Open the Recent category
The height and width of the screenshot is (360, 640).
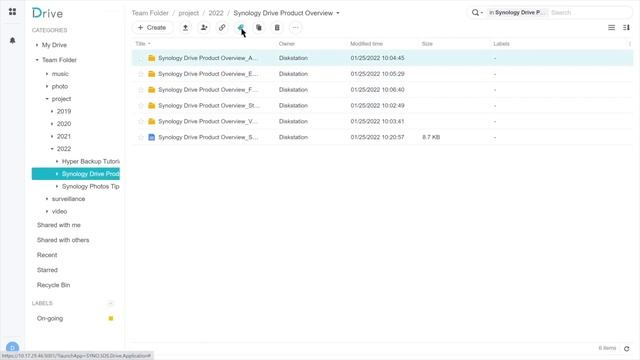click(47, 255)
